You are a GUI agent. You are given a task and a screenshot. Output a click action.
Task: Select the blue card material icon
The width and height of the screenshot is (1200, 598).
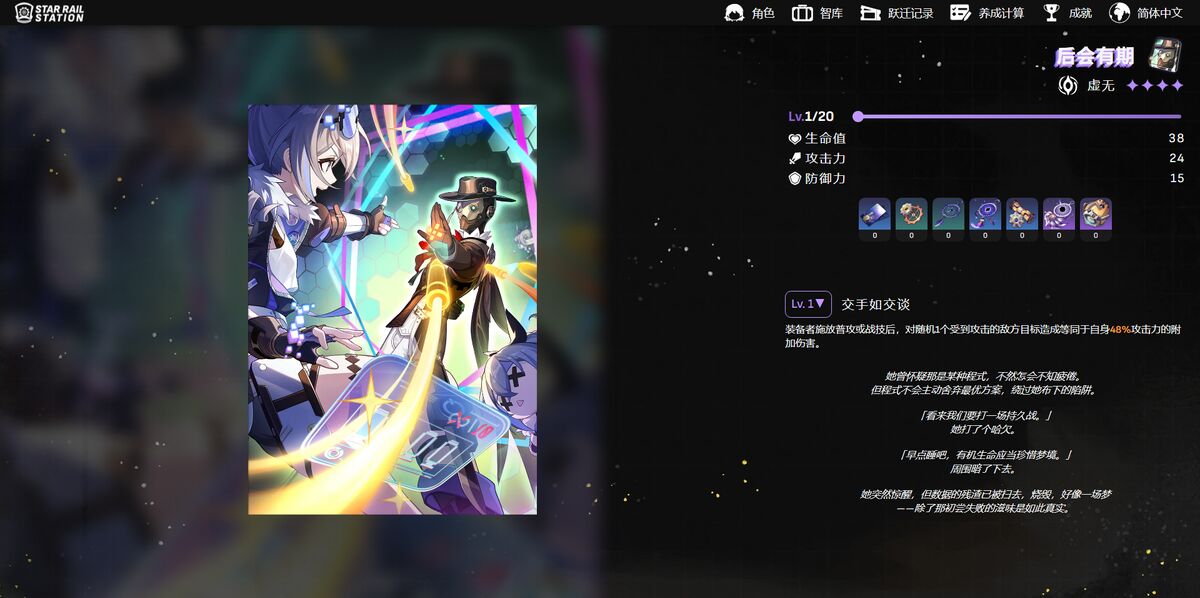[x=874, y=214]
